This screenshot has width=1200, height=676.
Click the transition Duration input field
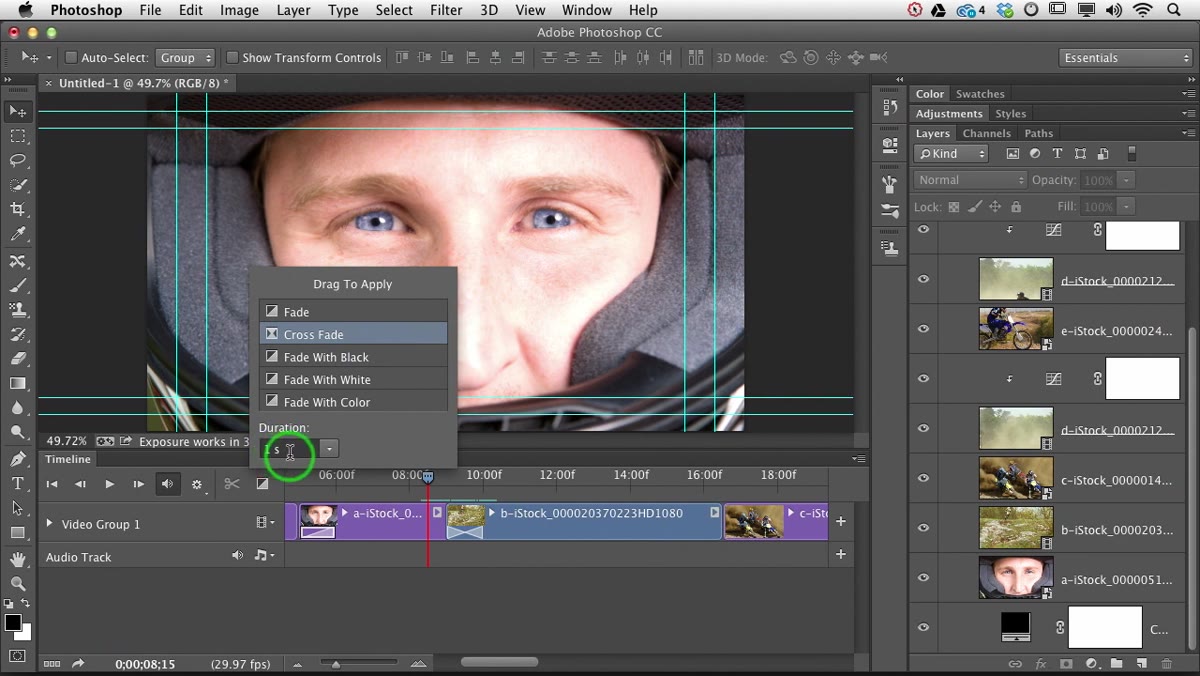click(x=288, y=449)
